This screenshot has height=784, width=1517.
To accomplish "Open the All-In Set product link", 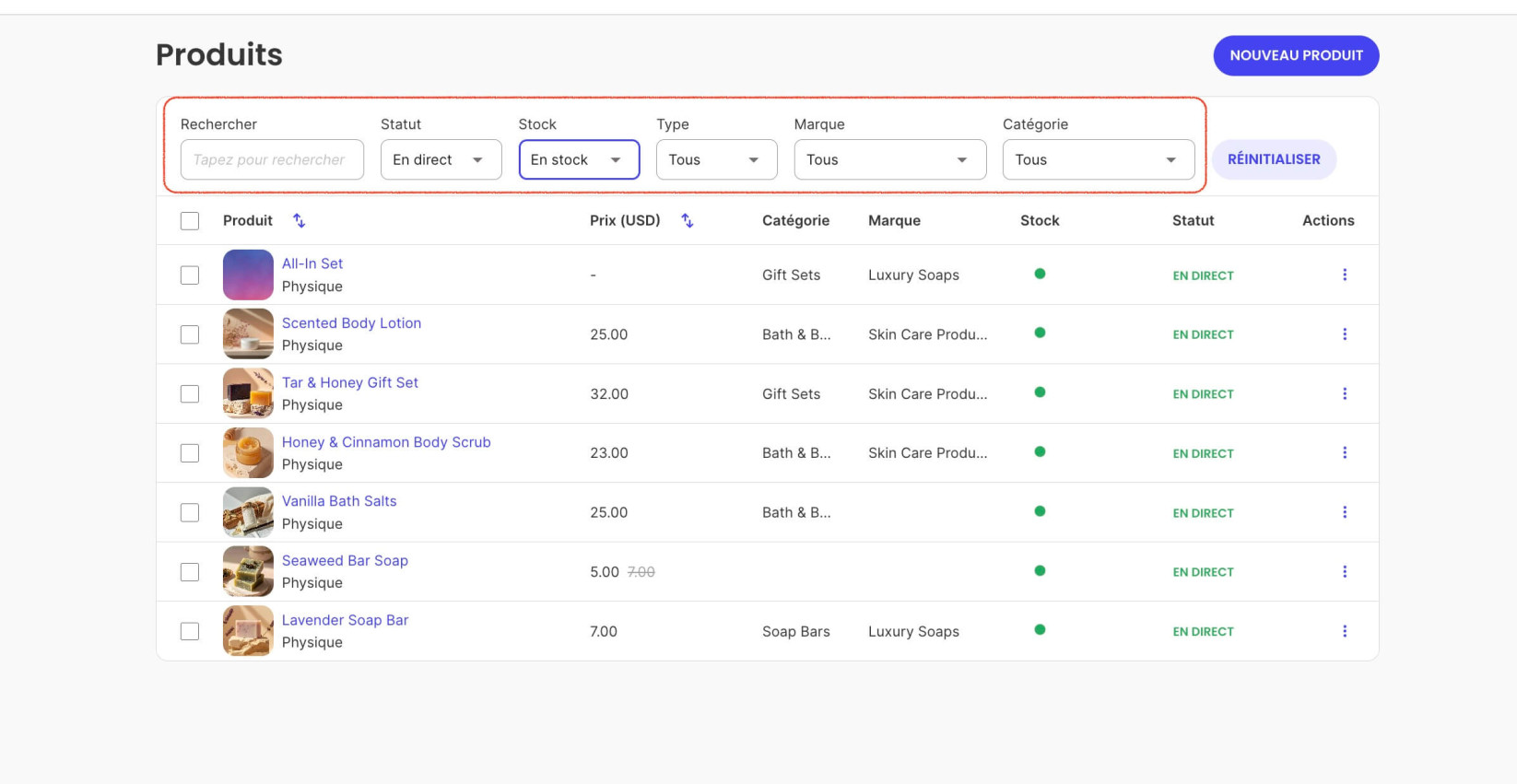I will click(x=312, y=263).
